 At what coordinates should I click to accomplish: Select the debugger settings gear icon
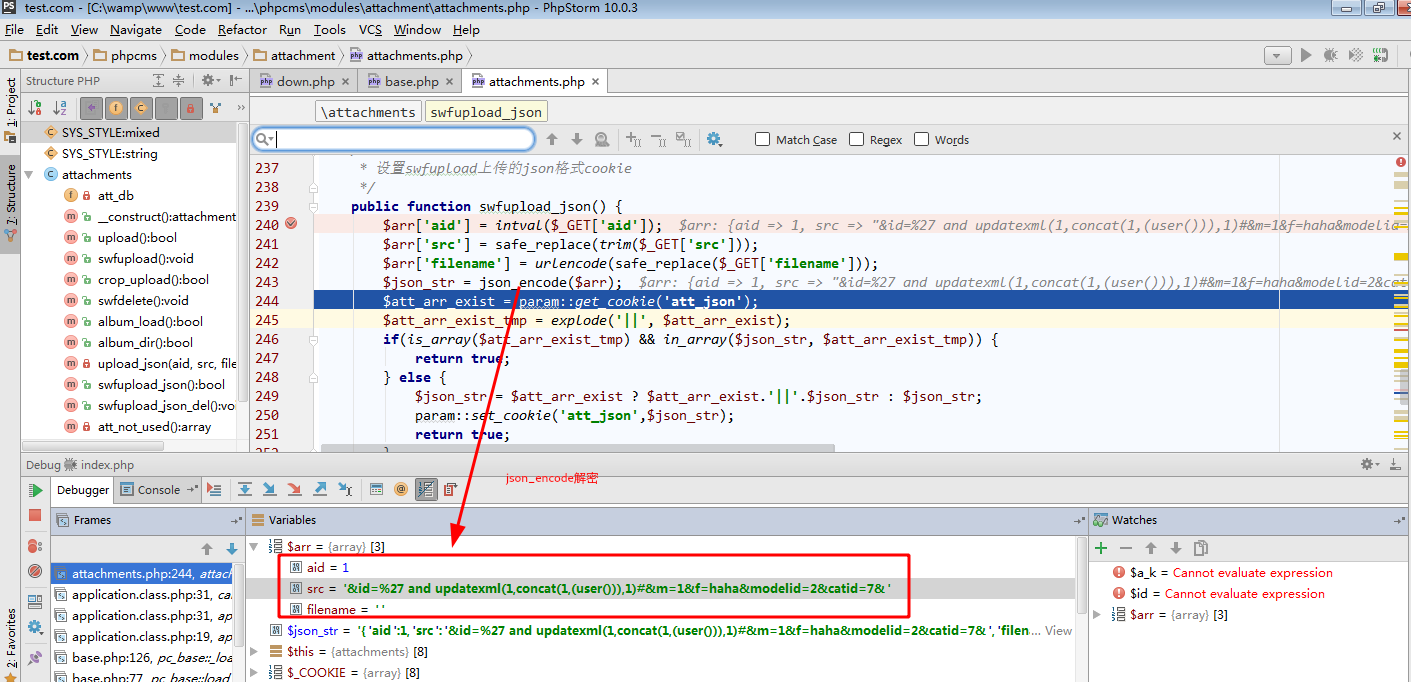pos(1366,464)
